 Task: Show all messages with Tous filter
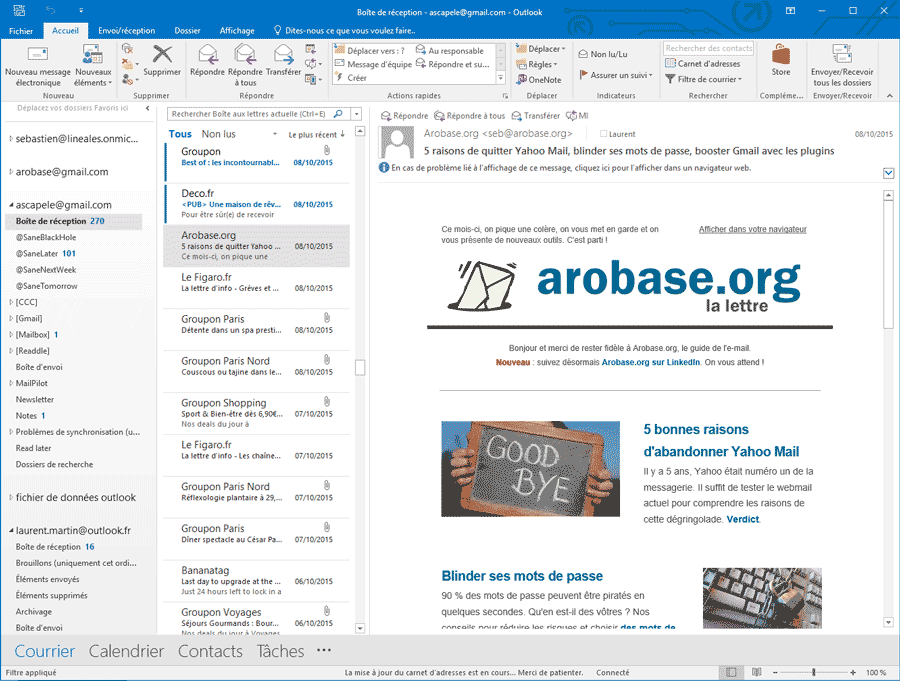(x=180, y=134)
